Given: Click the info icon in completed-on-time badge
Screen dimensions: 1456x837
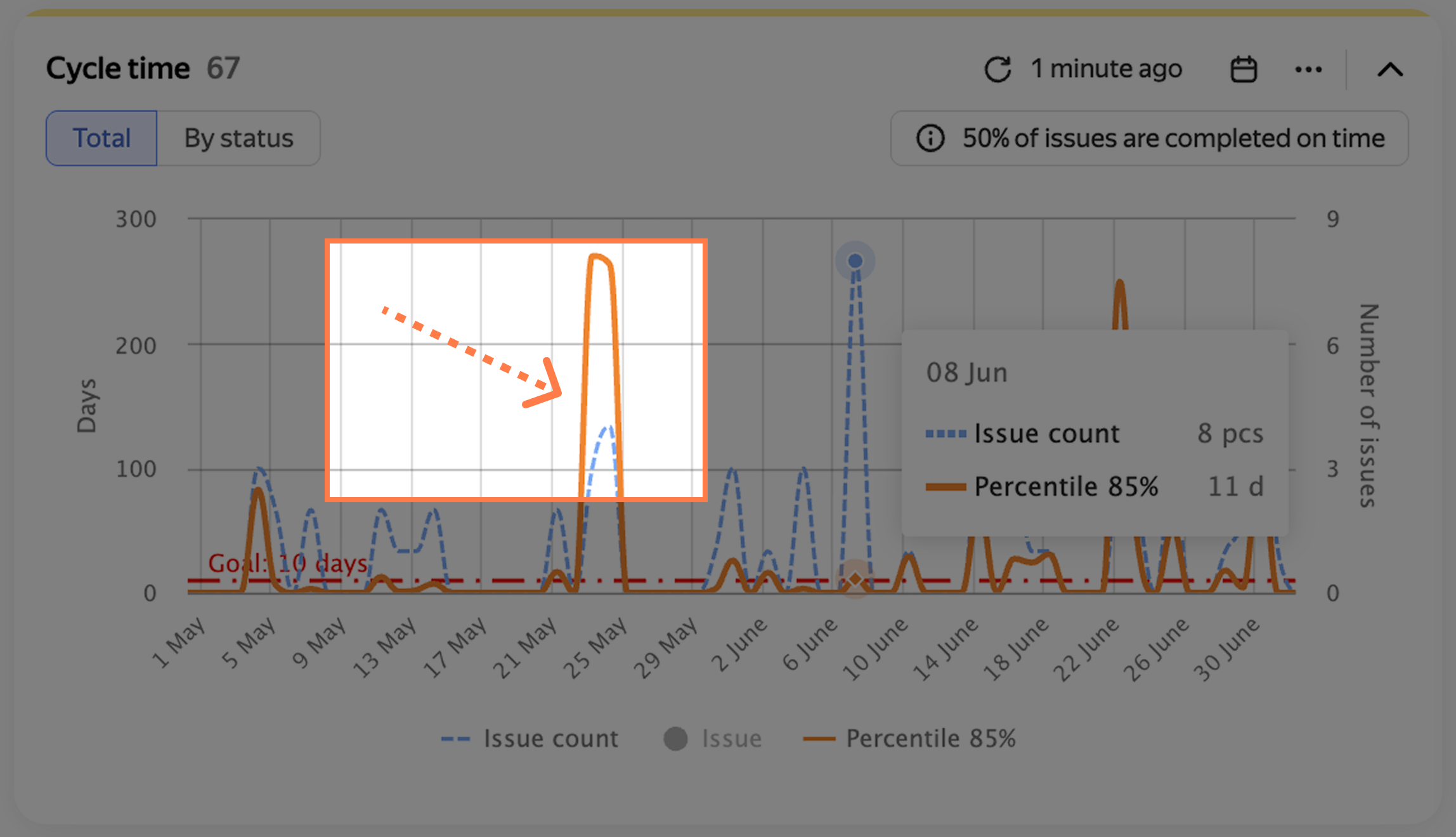Looking at the screenshot, I should click(x=930, y=138).
